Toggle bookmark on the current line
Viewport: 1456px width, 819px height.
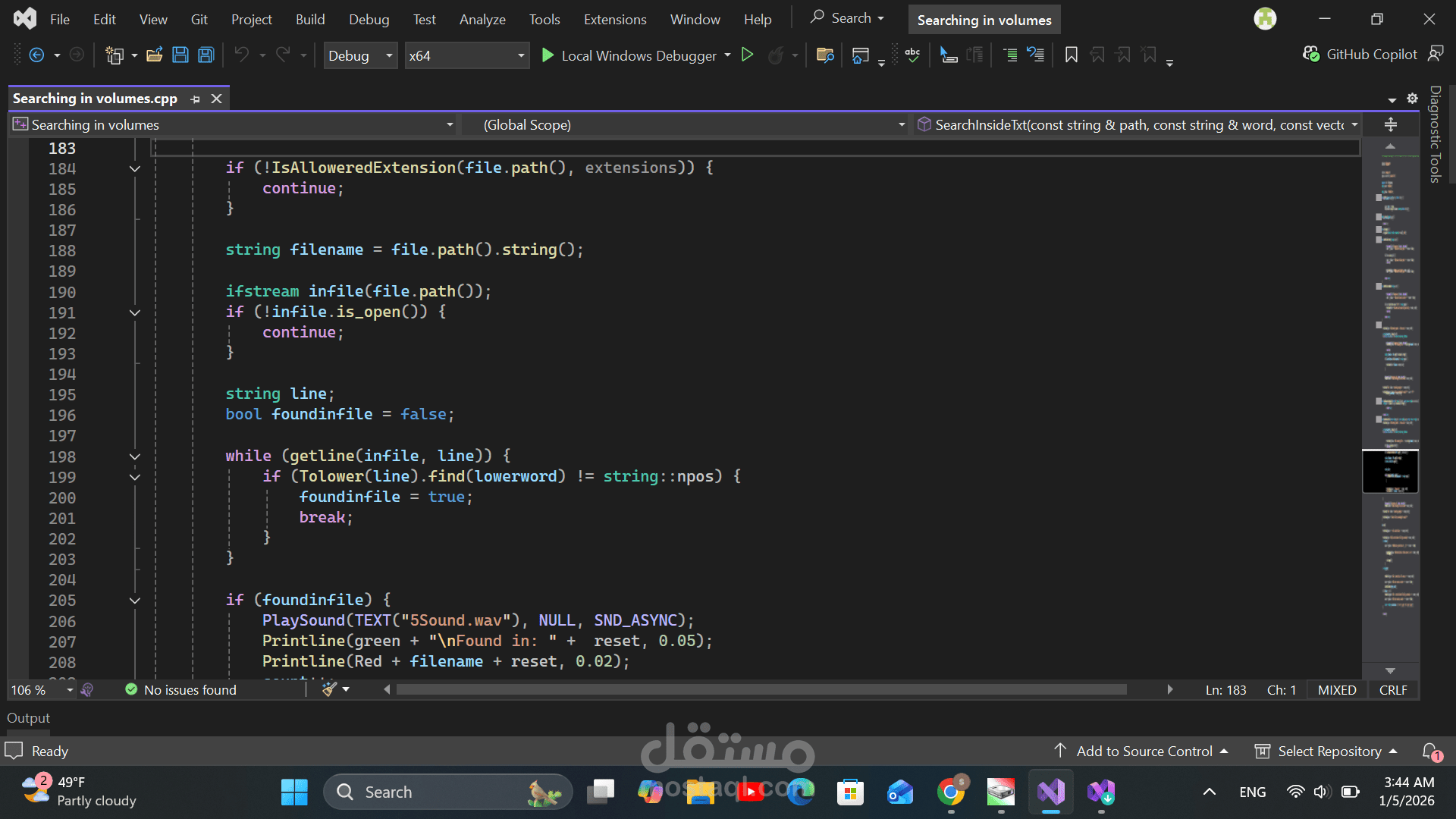pos(1071,55)
